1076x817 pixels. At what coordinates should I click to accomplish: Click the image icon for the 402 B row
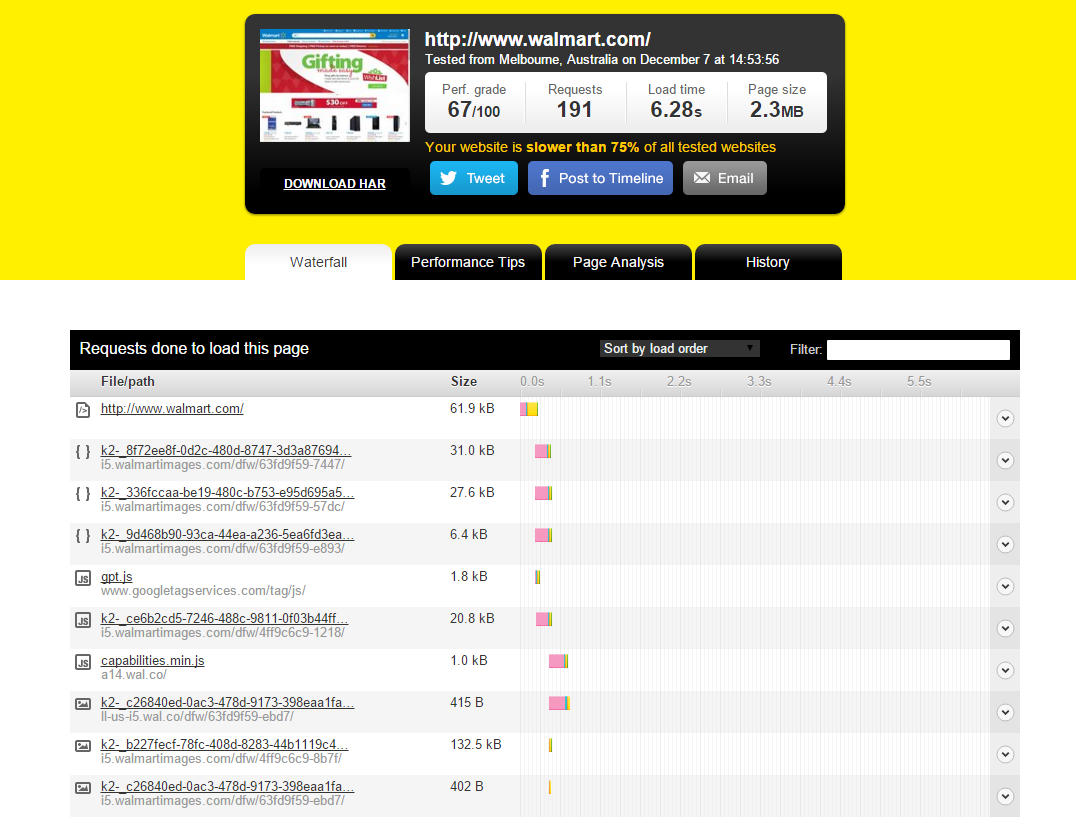[x=83, y=788]
